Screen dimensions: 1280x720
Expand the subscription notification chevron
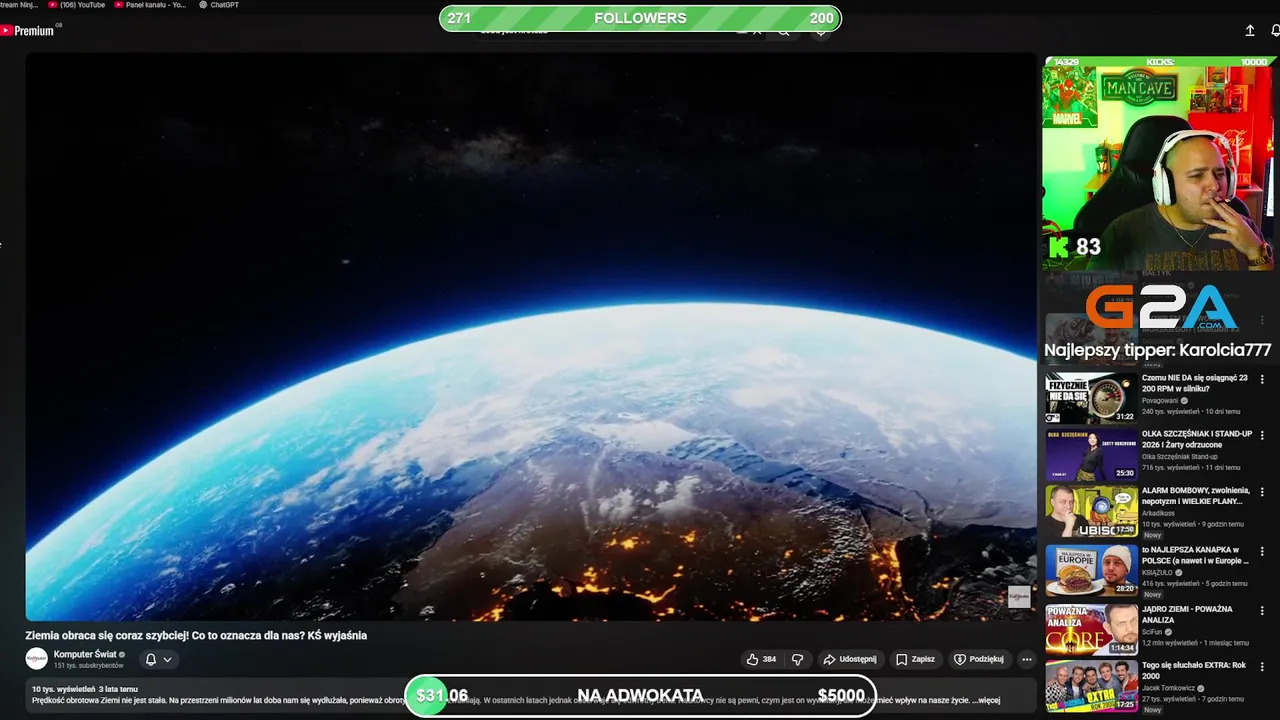(167, 659)
